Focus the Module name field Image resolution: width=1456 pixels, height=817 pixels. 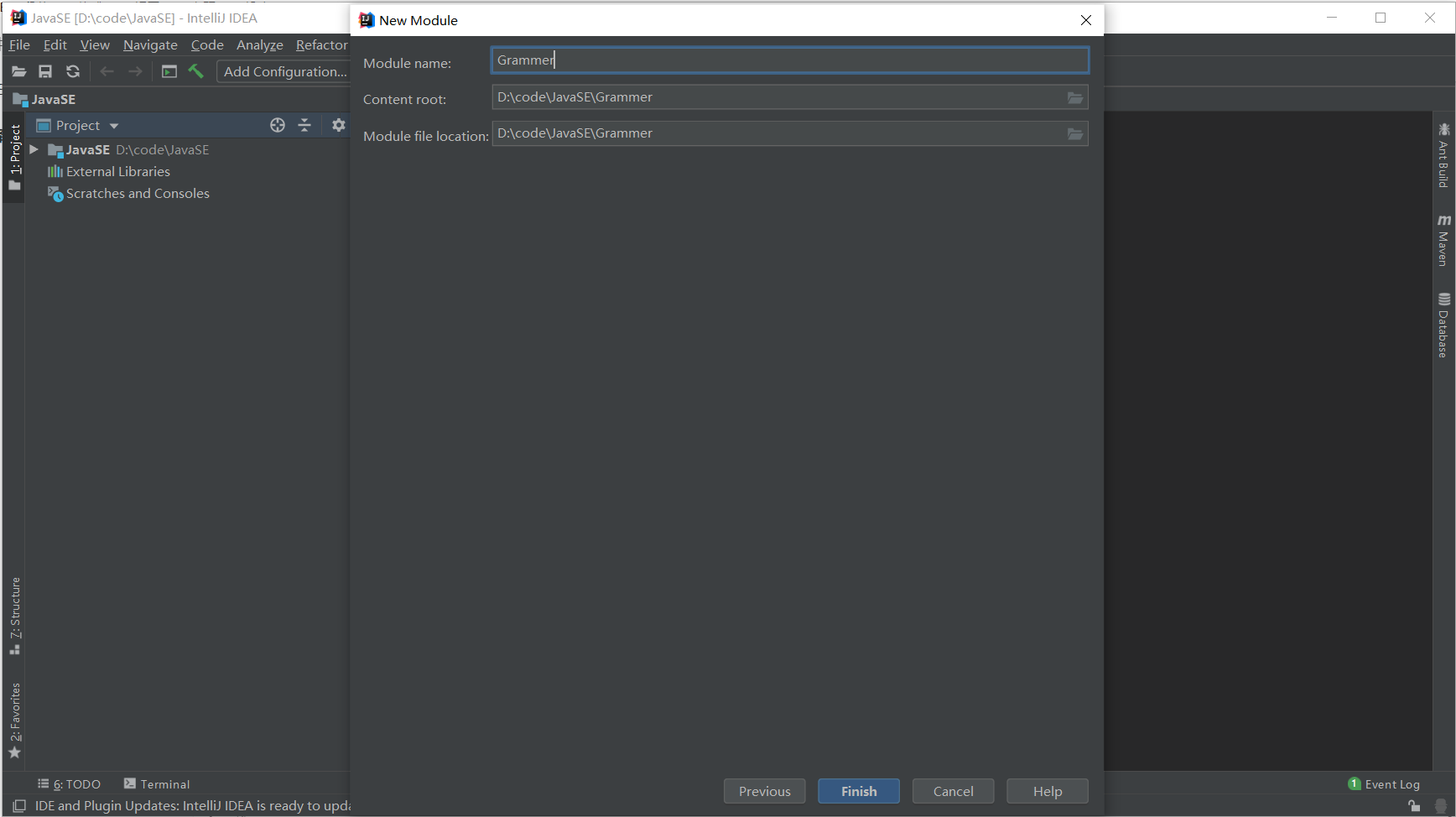click(x=790, y=60)
